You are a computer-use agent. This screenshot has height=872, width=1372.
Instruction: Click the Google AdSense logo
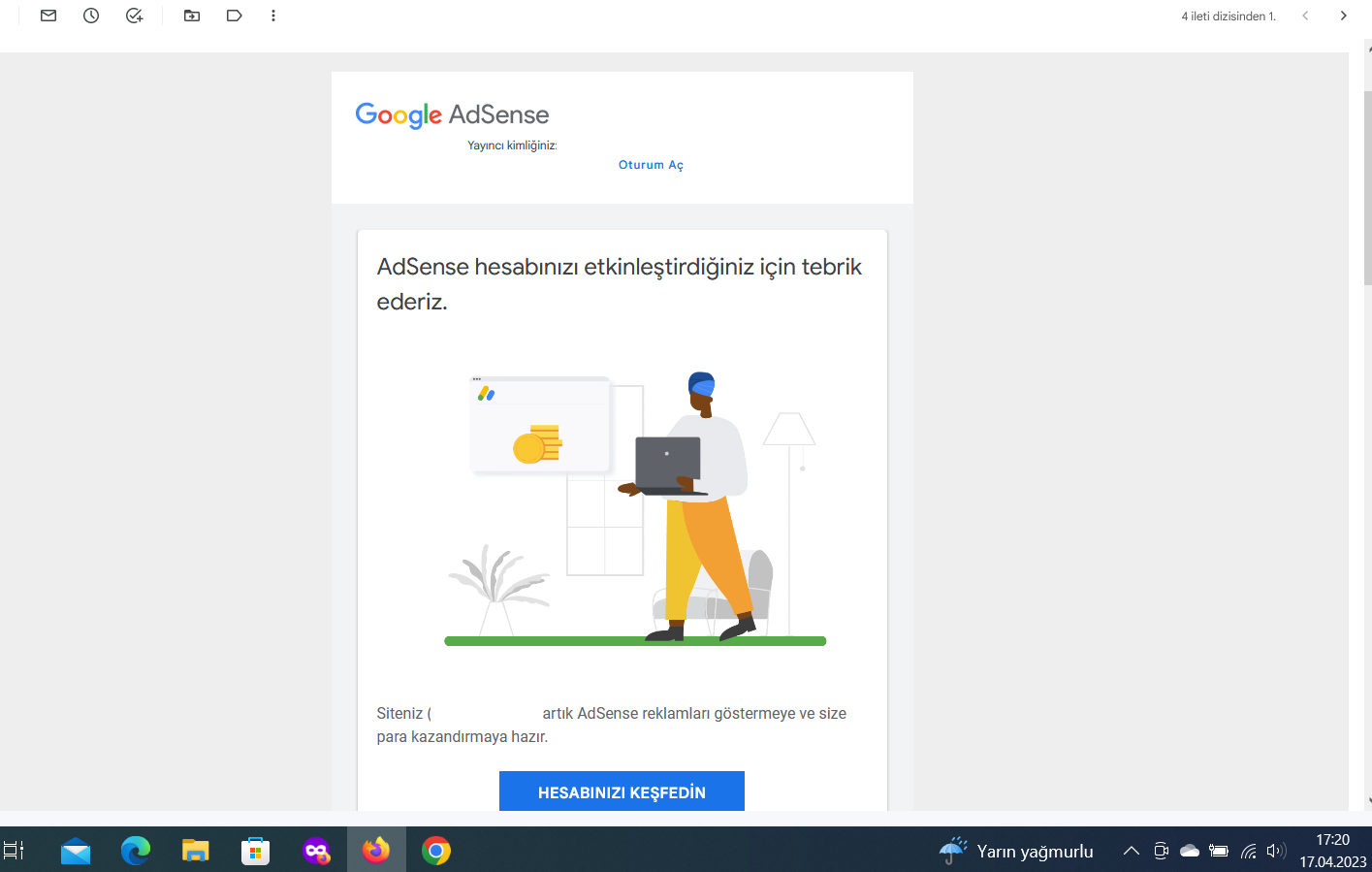coord(452,114)
